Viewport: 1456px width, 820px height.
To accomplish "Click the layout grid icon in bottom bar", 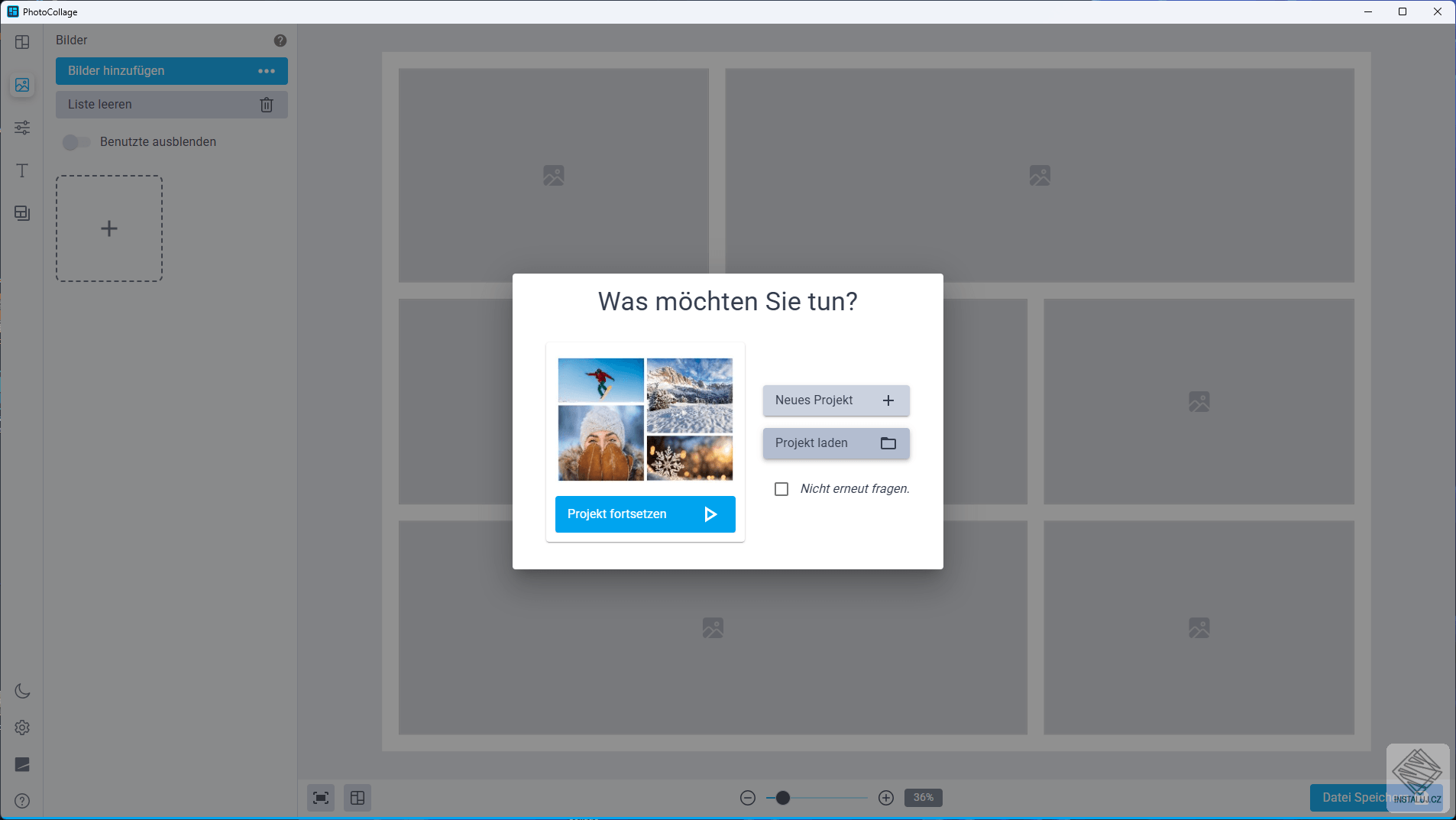I will [x=358, y=798].
